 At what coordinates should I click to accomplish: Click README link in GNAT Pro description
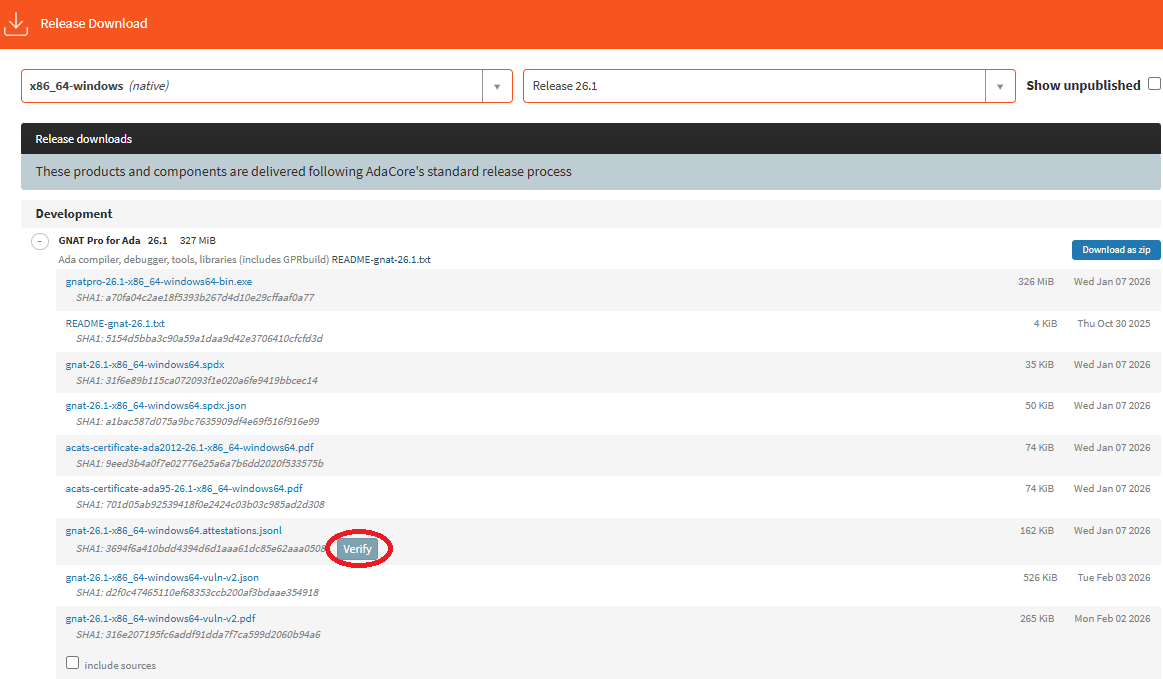[381, 260]
